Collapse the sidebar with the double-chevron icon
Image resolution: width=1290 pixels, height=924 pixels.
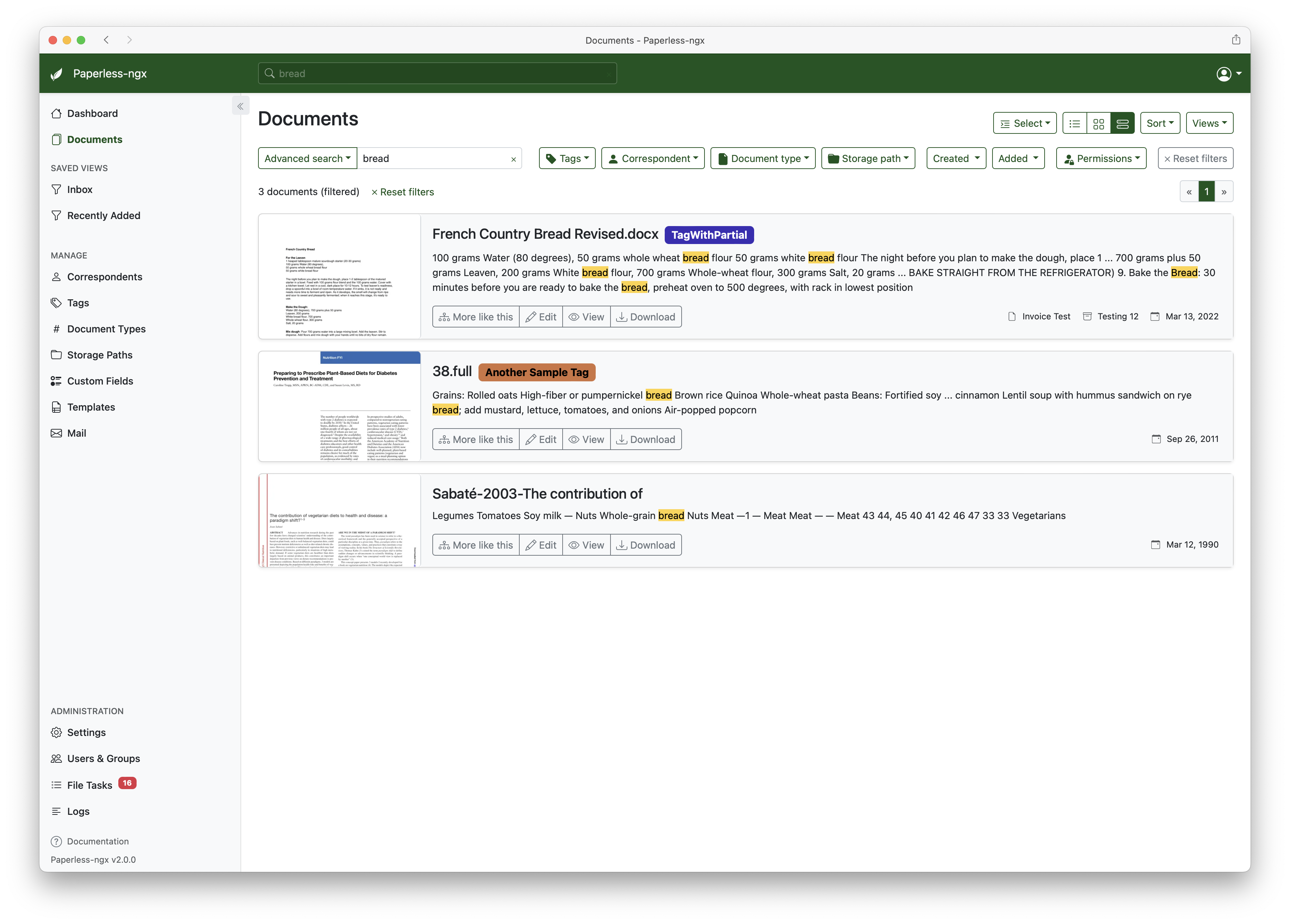click(240, 106)
